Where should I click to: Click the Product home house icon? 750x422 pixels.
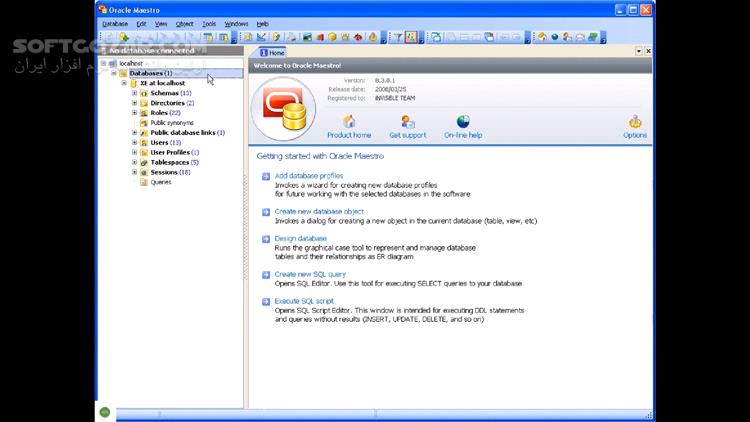click(x=349, y=122)
